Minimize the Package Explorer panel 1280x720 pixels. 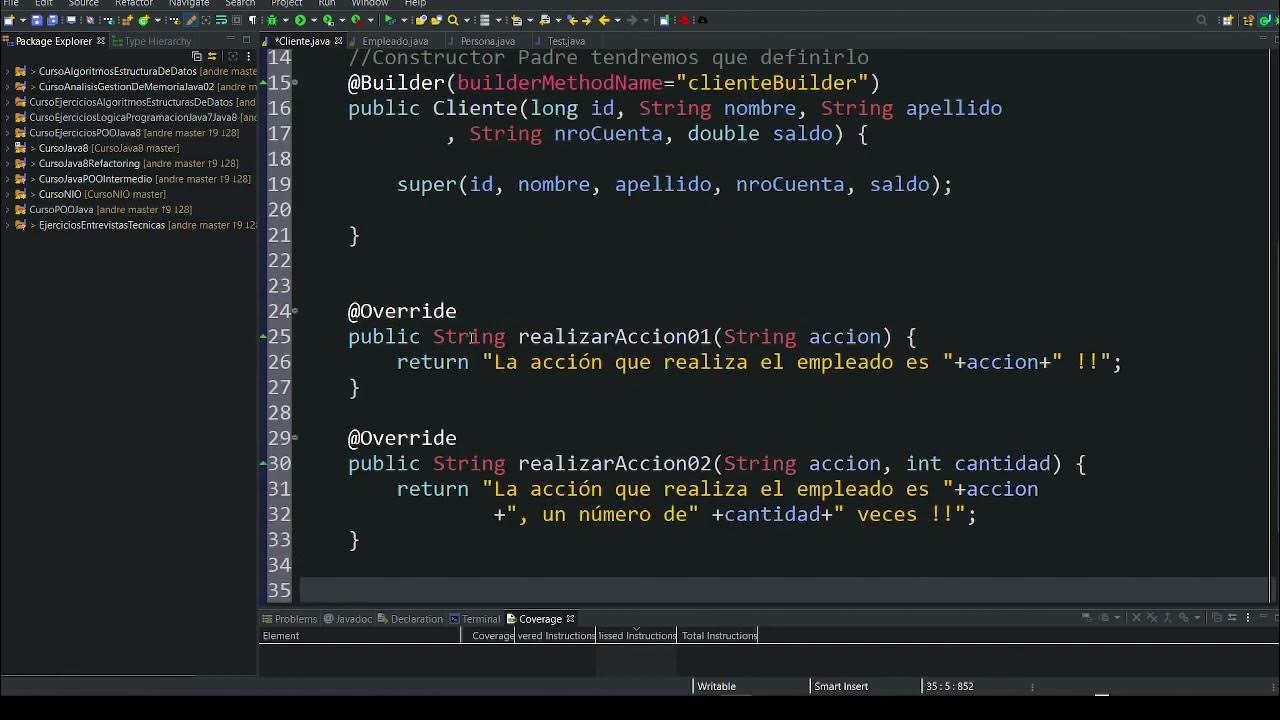[231, 39]
